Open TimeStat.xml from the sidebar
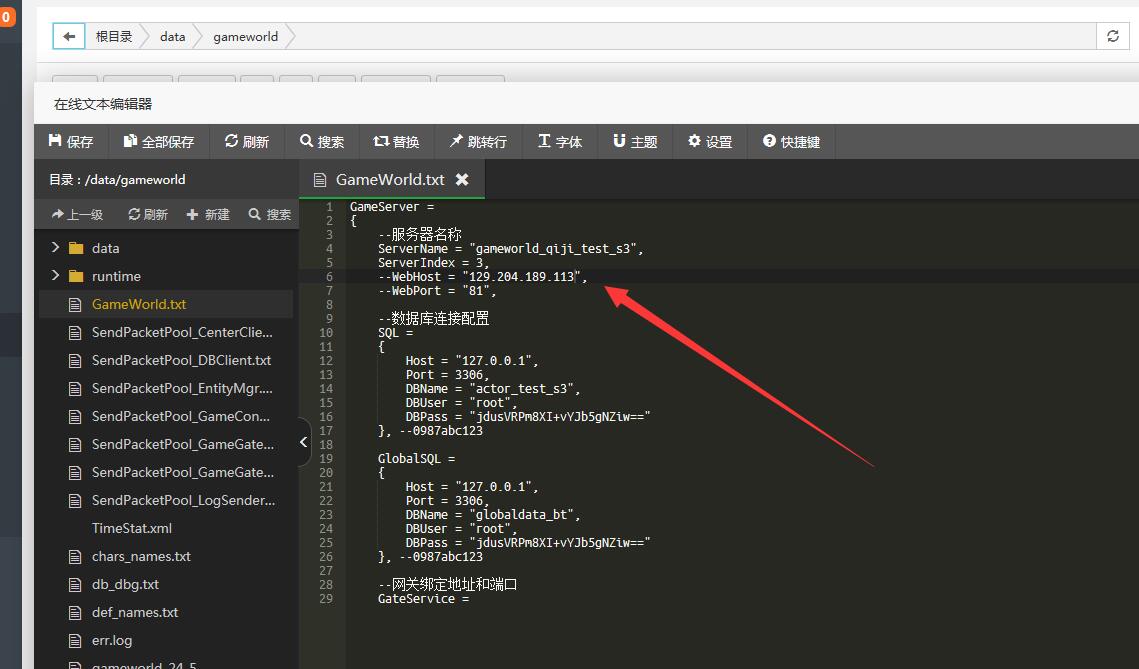The image size is (1139, 669). (x=132, y=528)
